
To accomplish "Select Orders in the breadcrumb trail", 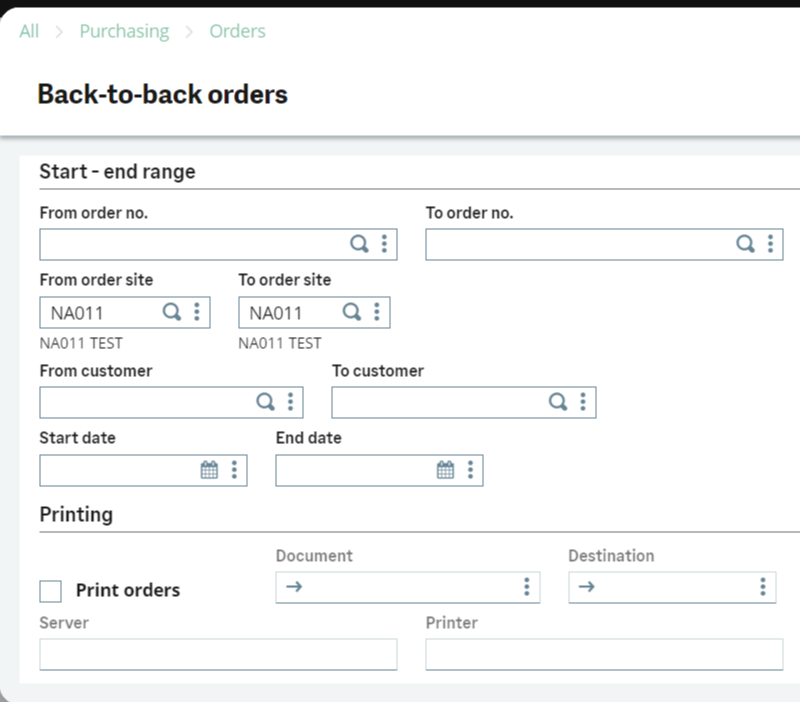I will coord(238,31).
